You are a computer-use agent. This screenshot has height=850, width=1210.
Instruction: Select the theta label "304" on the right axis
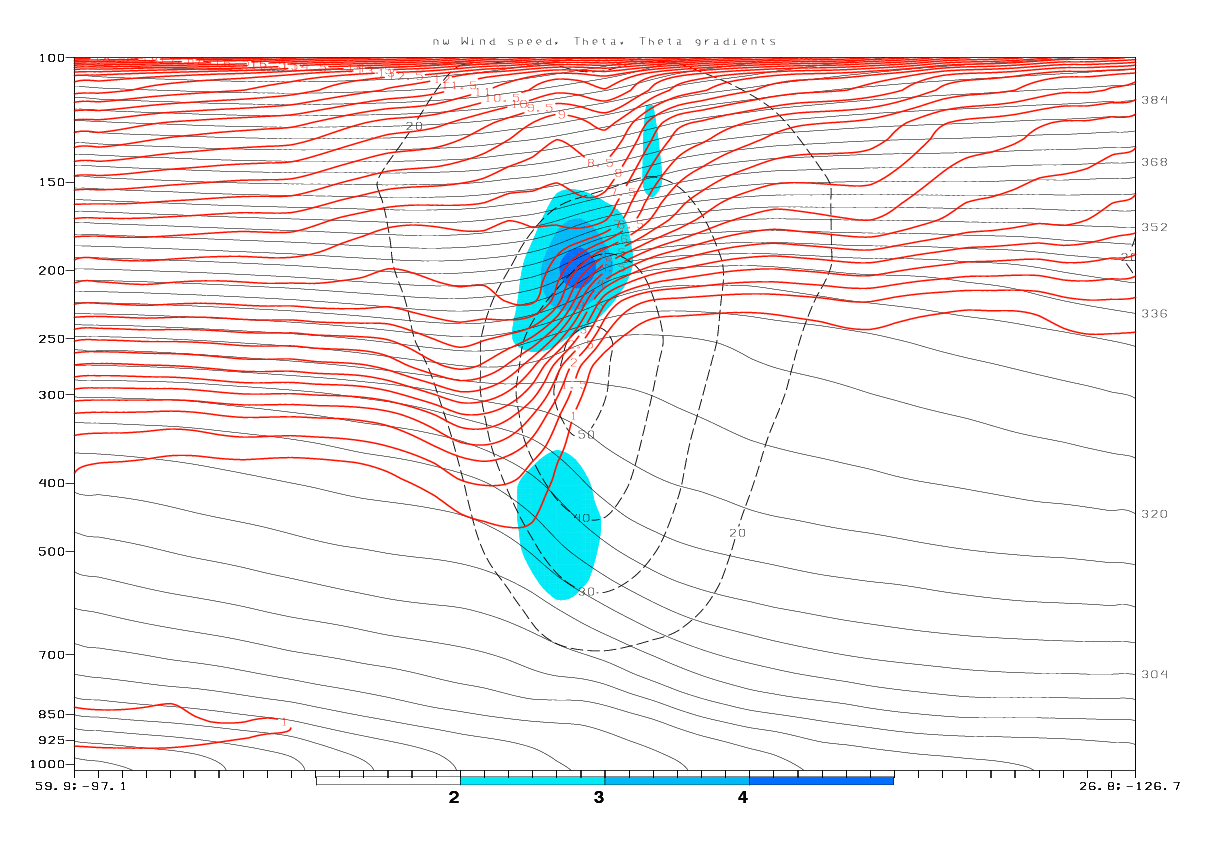point(1154,674)
